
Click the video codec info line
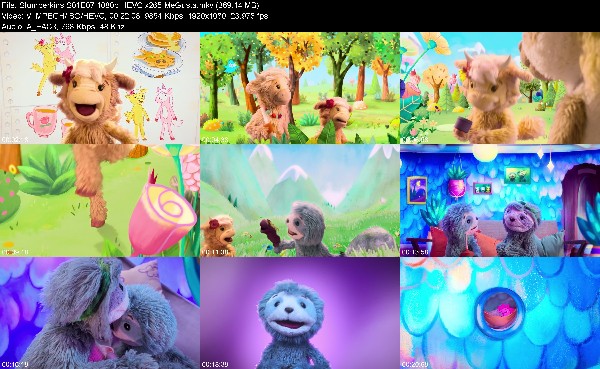pos(135,16)
